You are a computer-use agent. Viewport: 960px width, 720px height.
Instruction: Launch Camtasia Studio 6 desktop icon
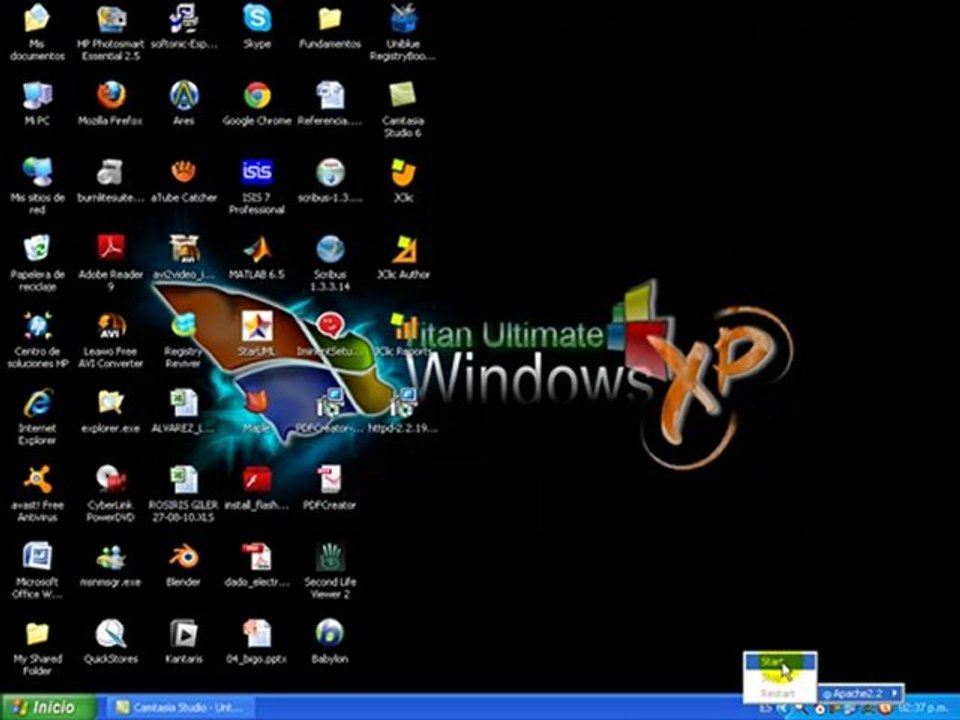(403, 109)
